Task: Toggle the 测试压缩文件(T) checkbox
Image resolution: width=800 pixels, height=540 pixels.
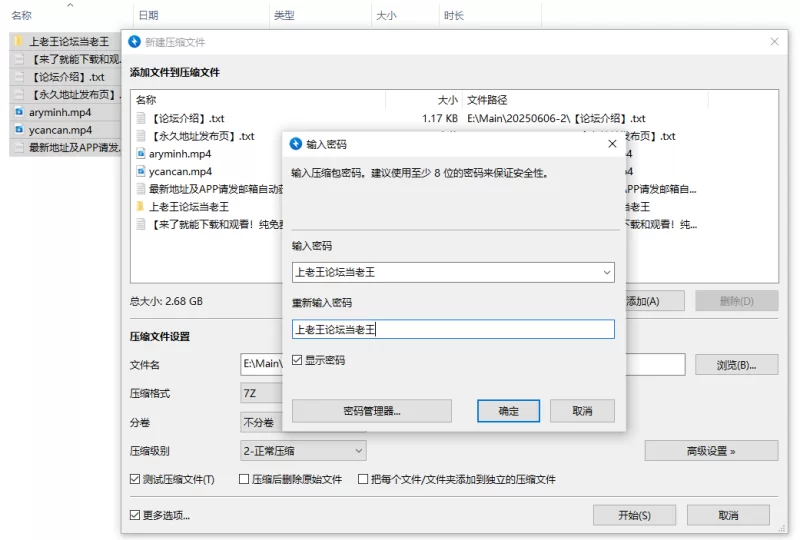Action: pyautogui.click(x=135, y=479)
